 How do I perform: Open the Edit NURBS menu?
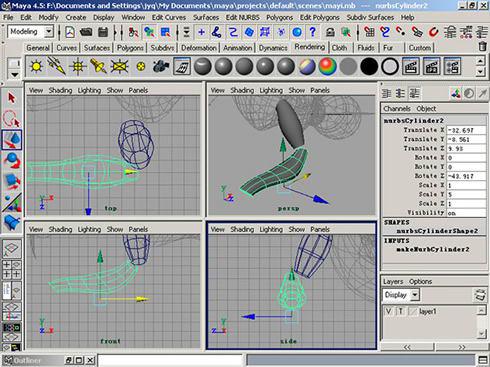(x=242, y=17)
